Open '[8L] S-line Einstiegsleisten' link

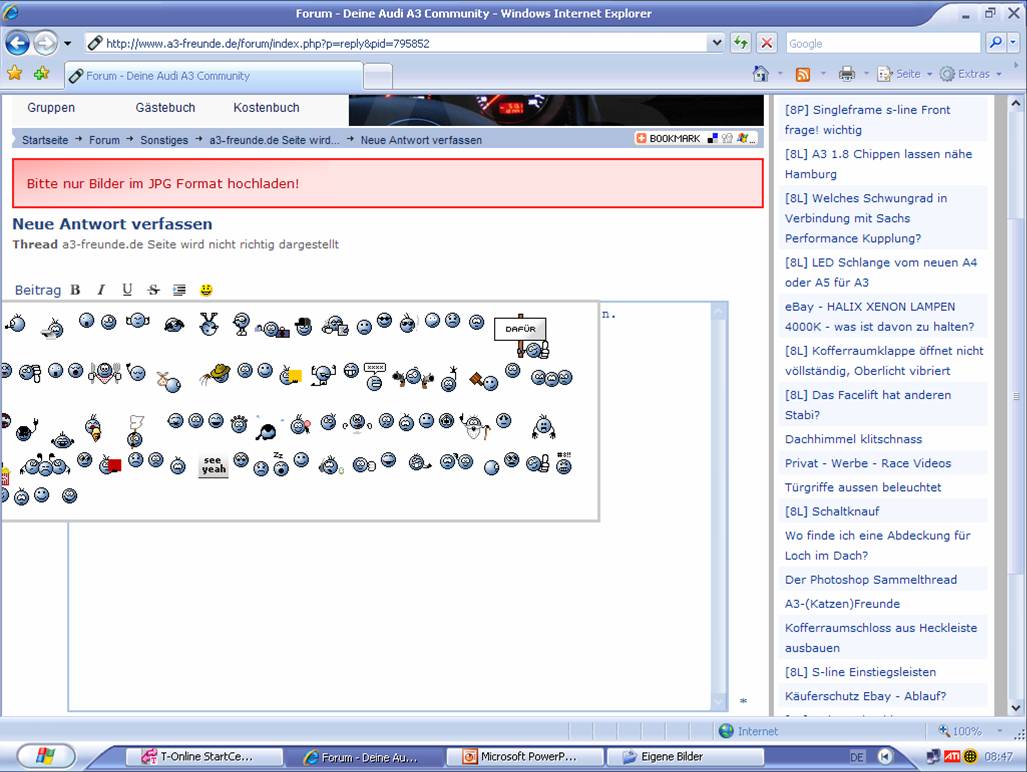pos(860,672)
